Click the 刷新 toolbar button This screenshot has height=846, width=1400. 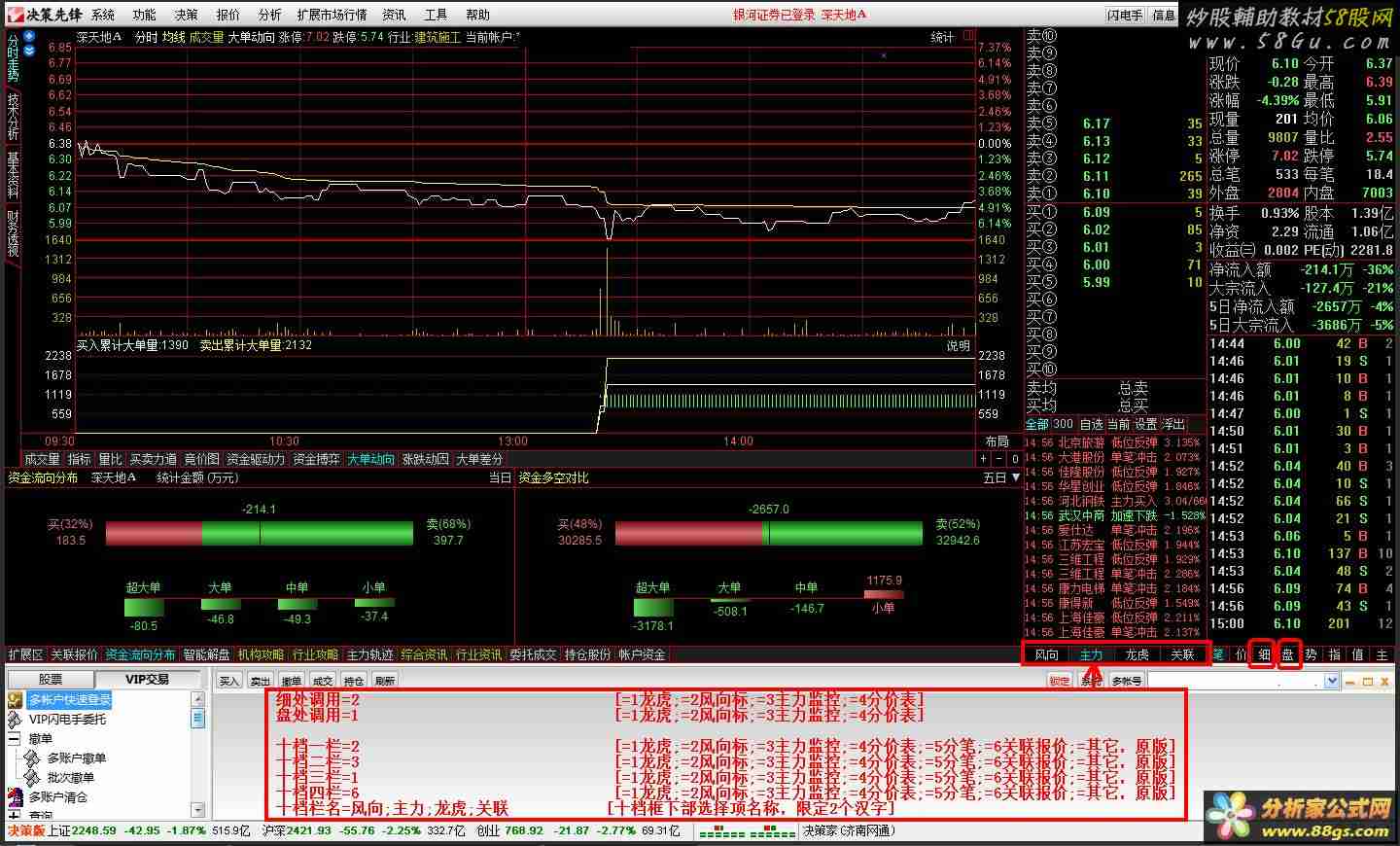tap(385, 681)
